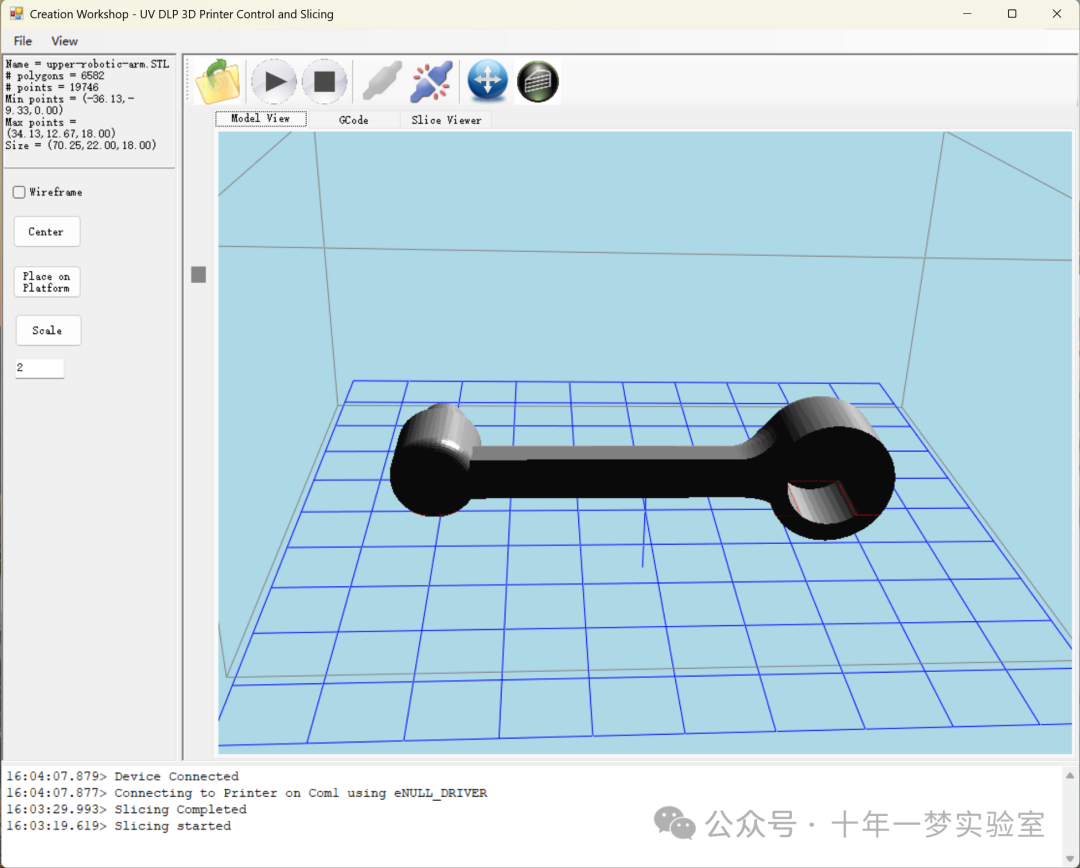The width and height of the screenshot is (1080, 868).
Task: Disconnect printer using the plug spark icon
Action: click(432, 81)
